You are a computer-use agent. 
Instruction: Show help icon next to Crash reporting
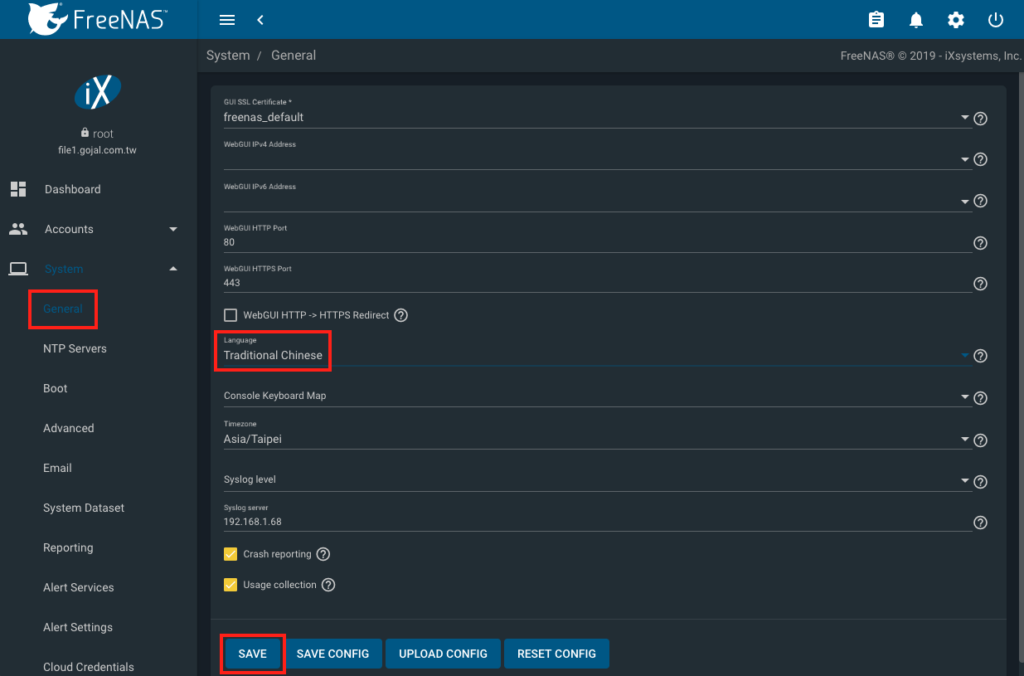pyautogui.click(x=323, y=554)
